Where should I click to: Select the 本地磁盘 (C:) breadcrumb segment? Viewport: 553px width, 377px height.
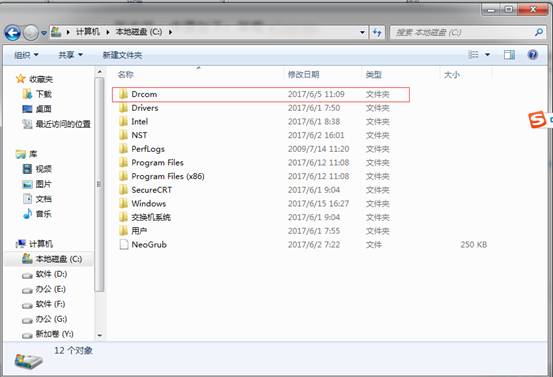point(139,32)
